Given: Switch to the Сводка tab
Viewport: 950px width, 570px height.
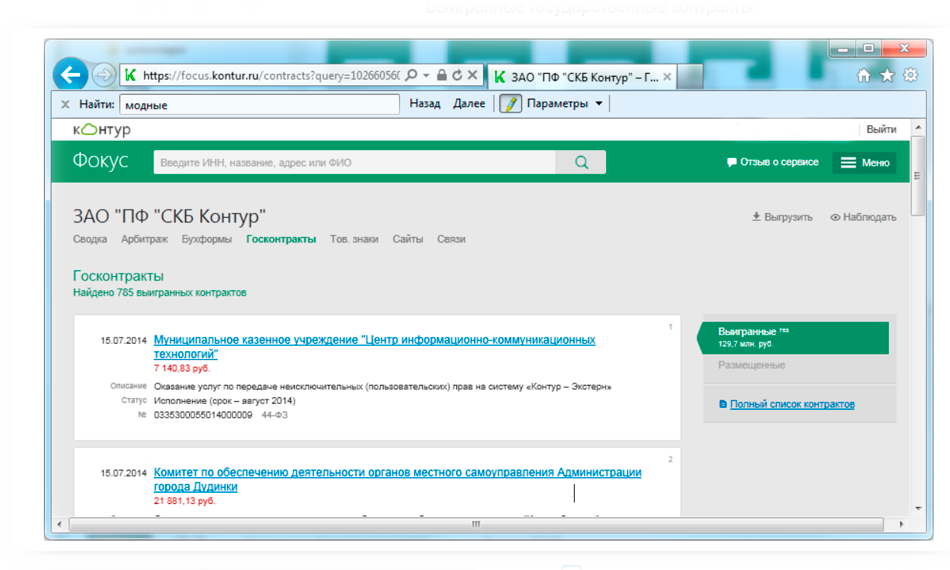Looking at the screenshot, I should [90, 239].
